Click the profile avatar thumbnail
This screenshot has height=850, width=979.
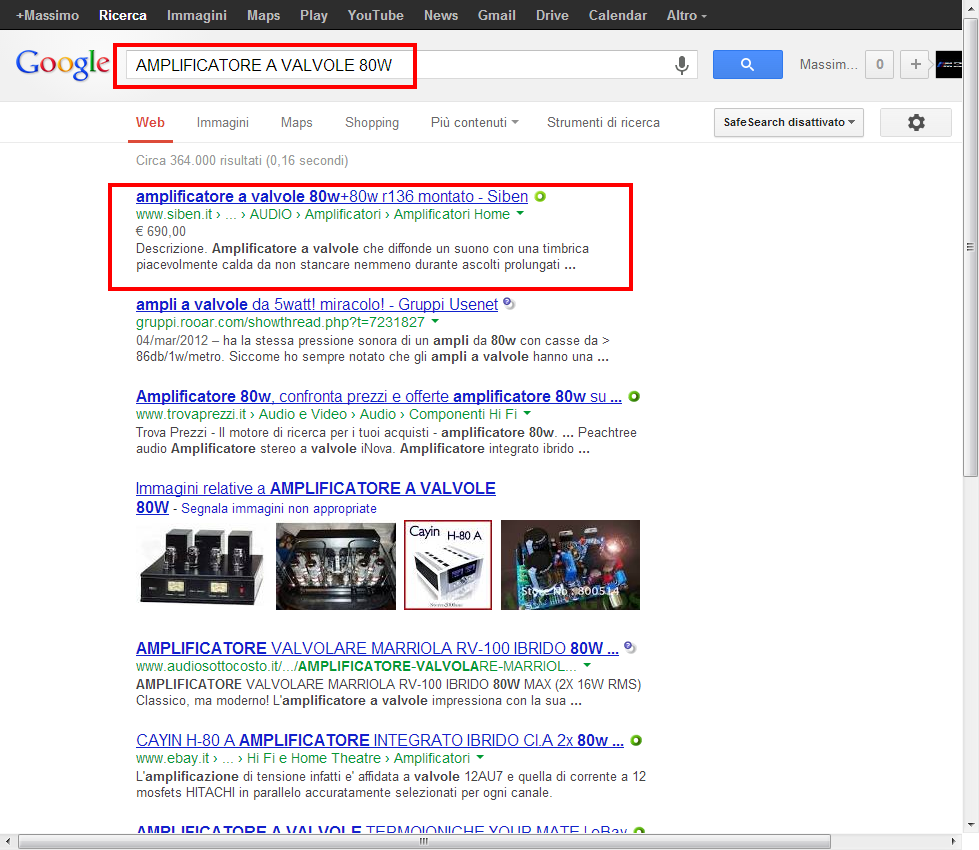click(x=948, y=64)
